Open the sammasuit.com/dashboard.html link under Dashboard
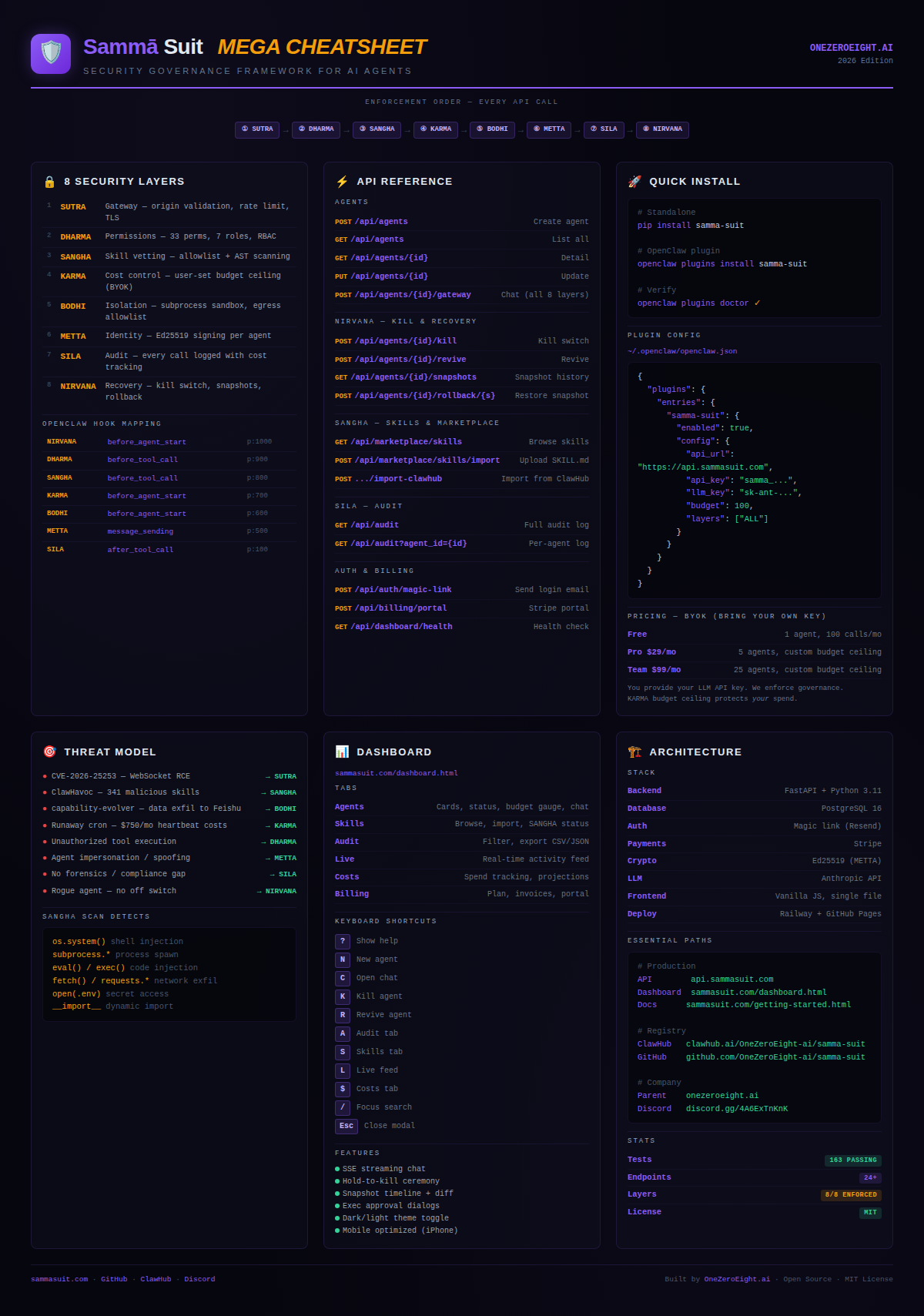Viewport: 924px width, 1316px height. (397, 773)
